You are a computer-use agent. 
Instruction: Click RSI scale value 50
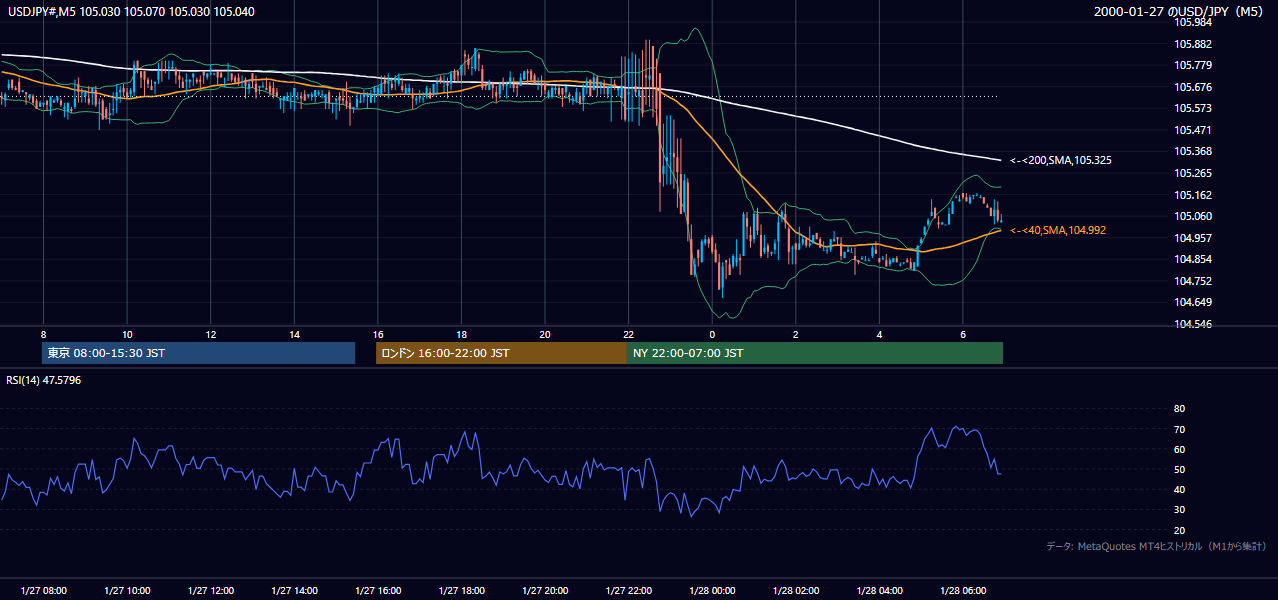(x=1179, y=469)
